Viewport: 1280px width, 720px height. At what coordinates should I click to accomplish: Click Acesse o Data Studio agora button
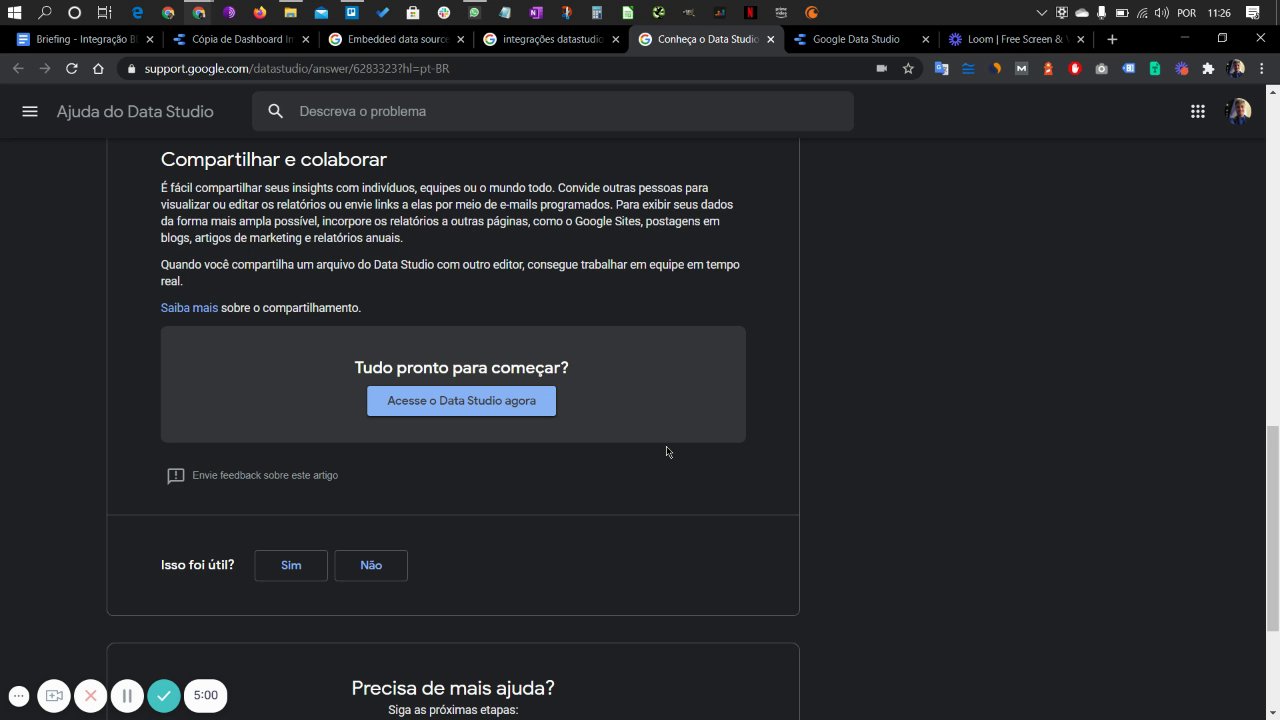pos(461,401)
